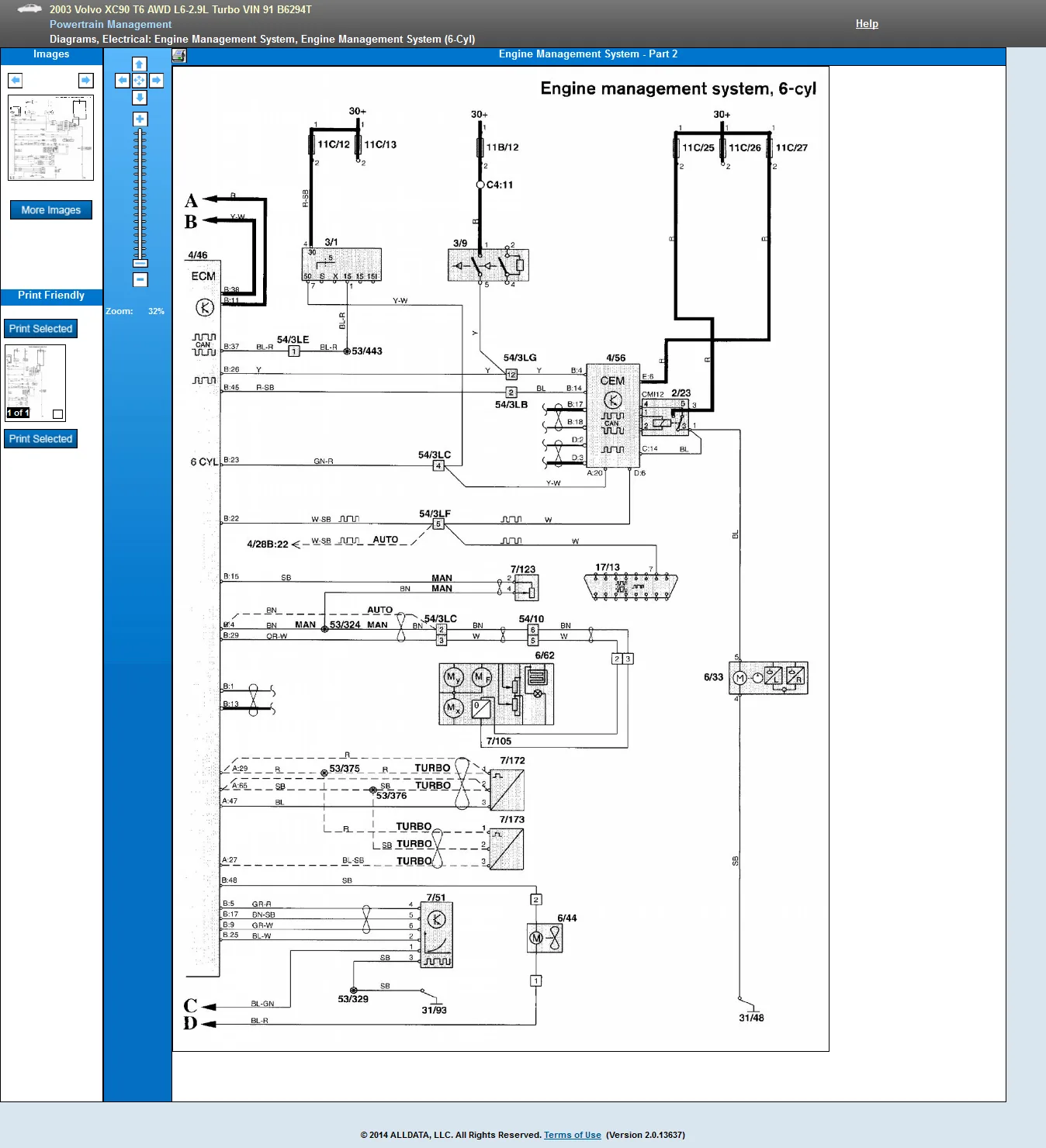Click the 6/33 component symbol
1046x1148 pixels.
coord(769,677)
